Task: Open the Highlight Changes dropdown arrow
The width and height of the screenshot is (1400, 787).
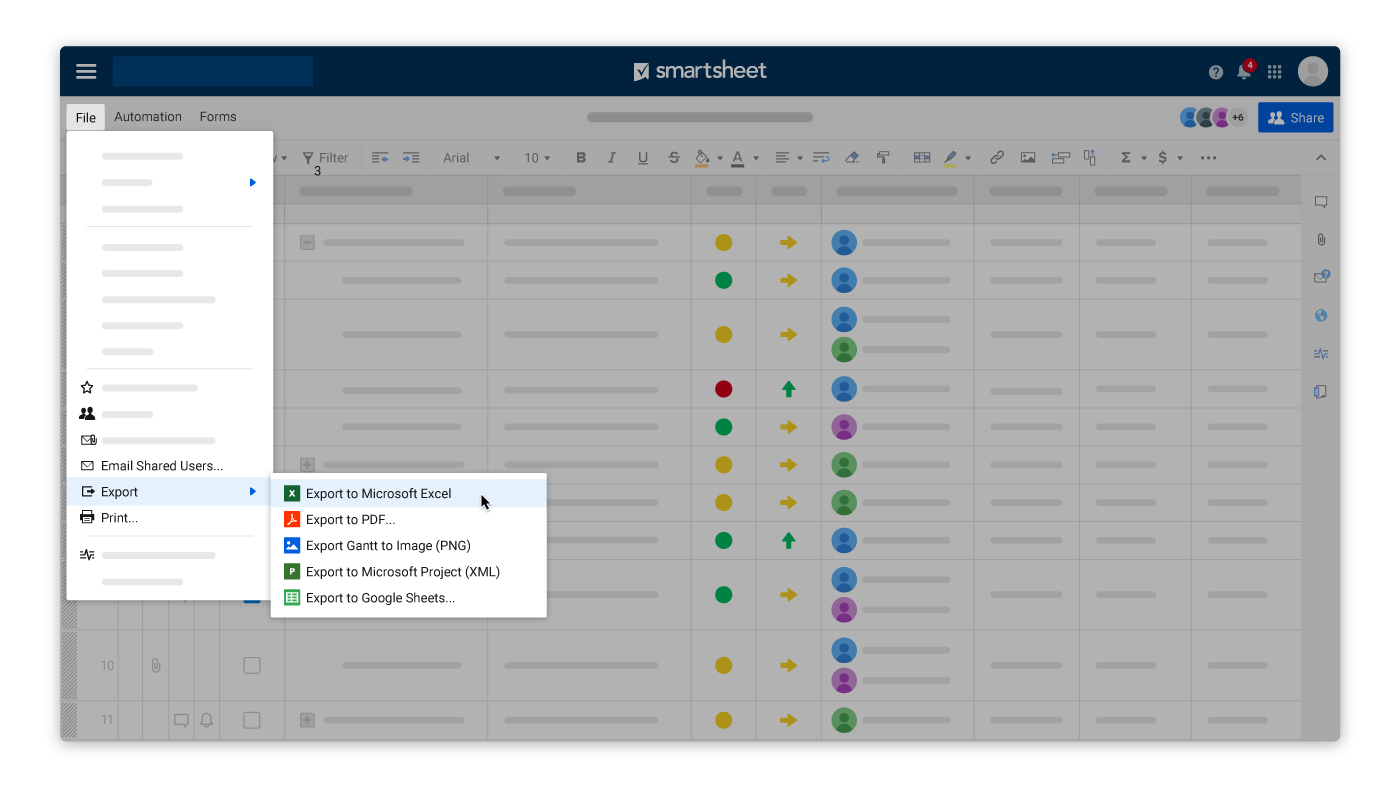Action: 968,159
